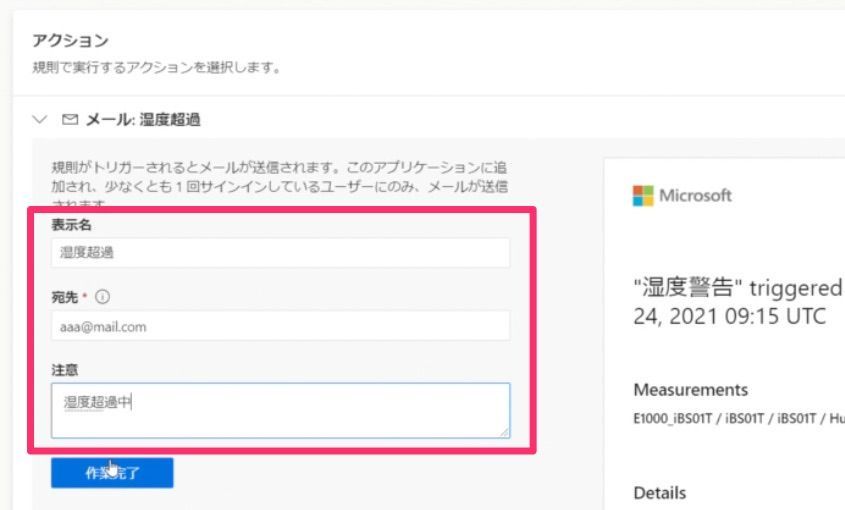
Task: Click the 表示名 field label
Action: click(71, 225)
